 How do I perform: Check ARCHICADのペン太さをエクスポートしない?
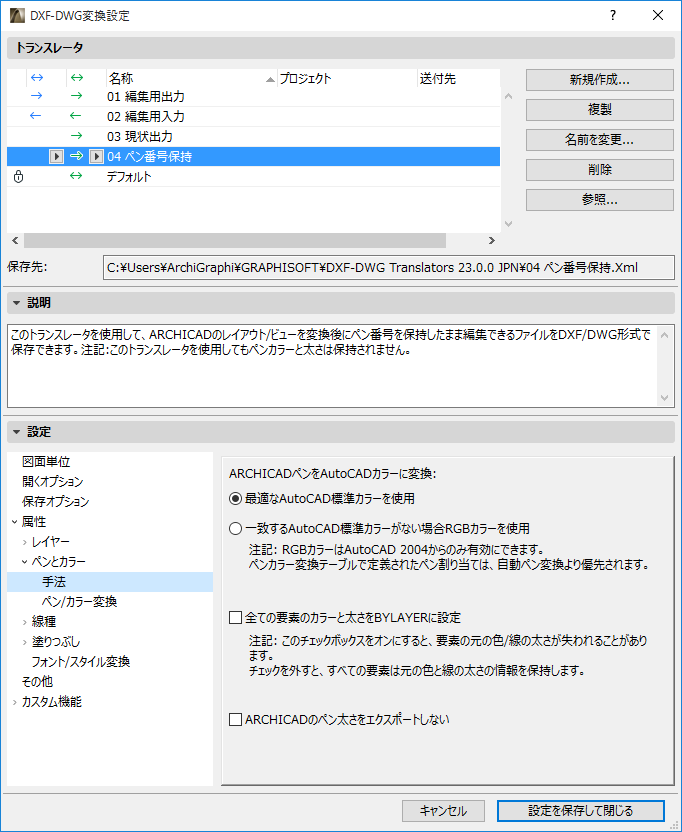235,720
